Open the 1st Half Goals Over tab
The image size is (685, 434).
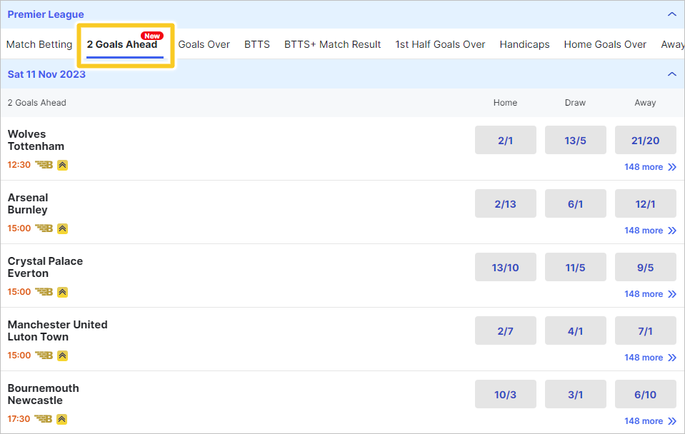click(x=440, y=45)
